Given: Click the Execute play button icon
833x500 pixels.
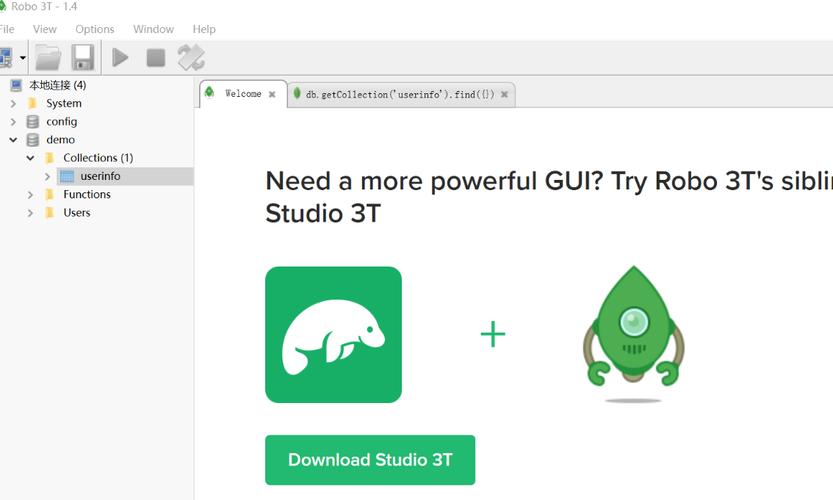Looking at the screenshot, I should 121,57.
